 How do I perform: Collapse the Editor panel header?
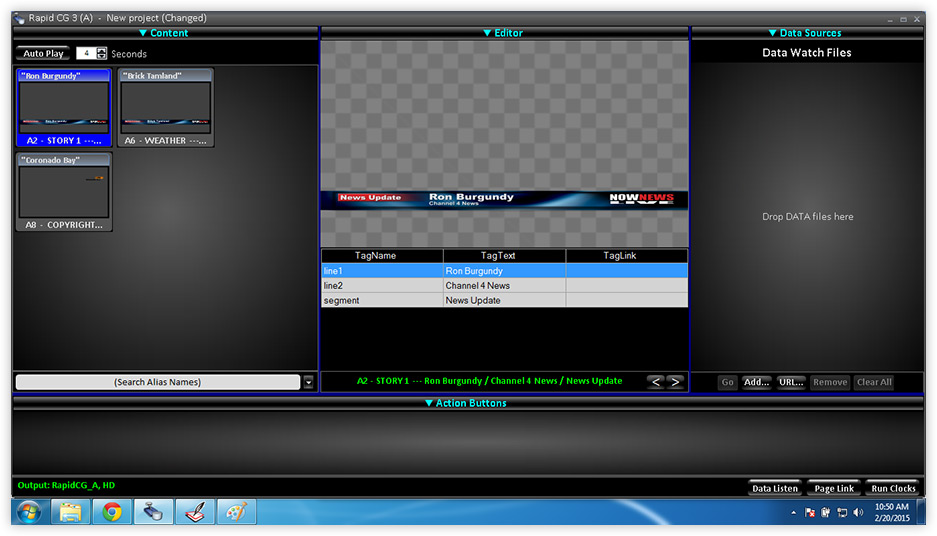pos(503,33)
